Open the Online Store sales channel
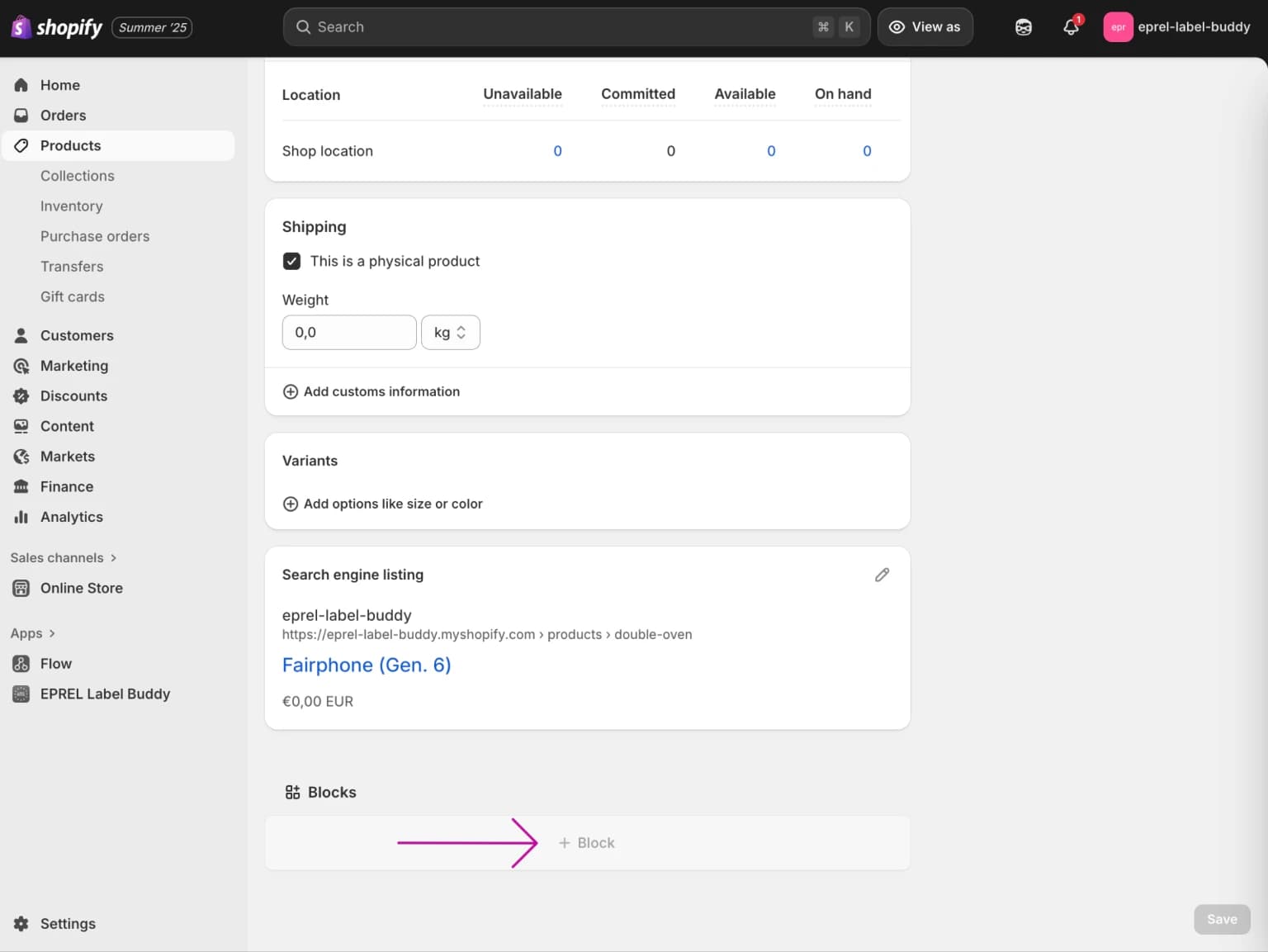This screenshot has width=1268, height=952. point(79,587)
